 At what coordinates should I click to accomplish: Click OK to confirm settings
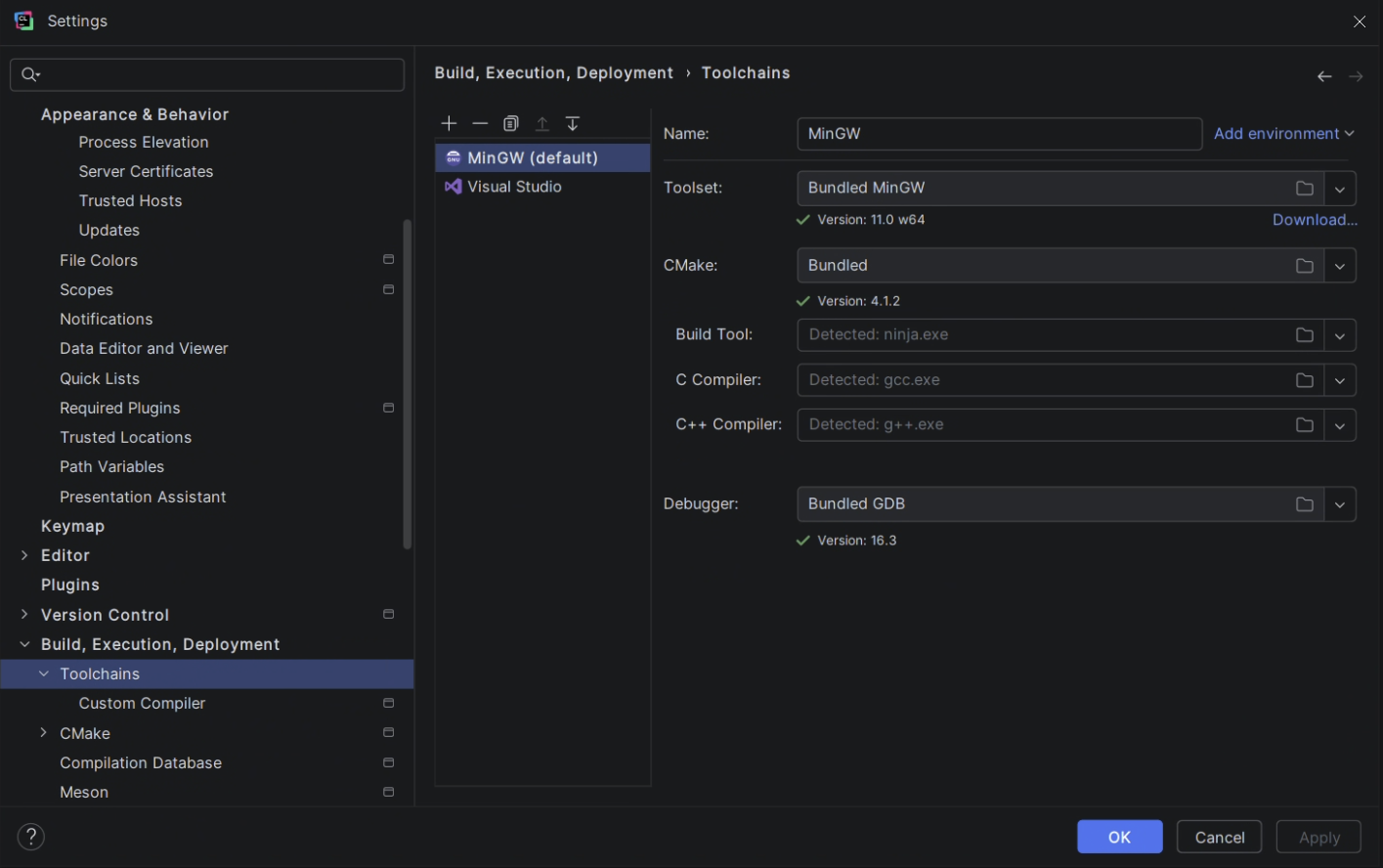click(x=1120, y=837)
